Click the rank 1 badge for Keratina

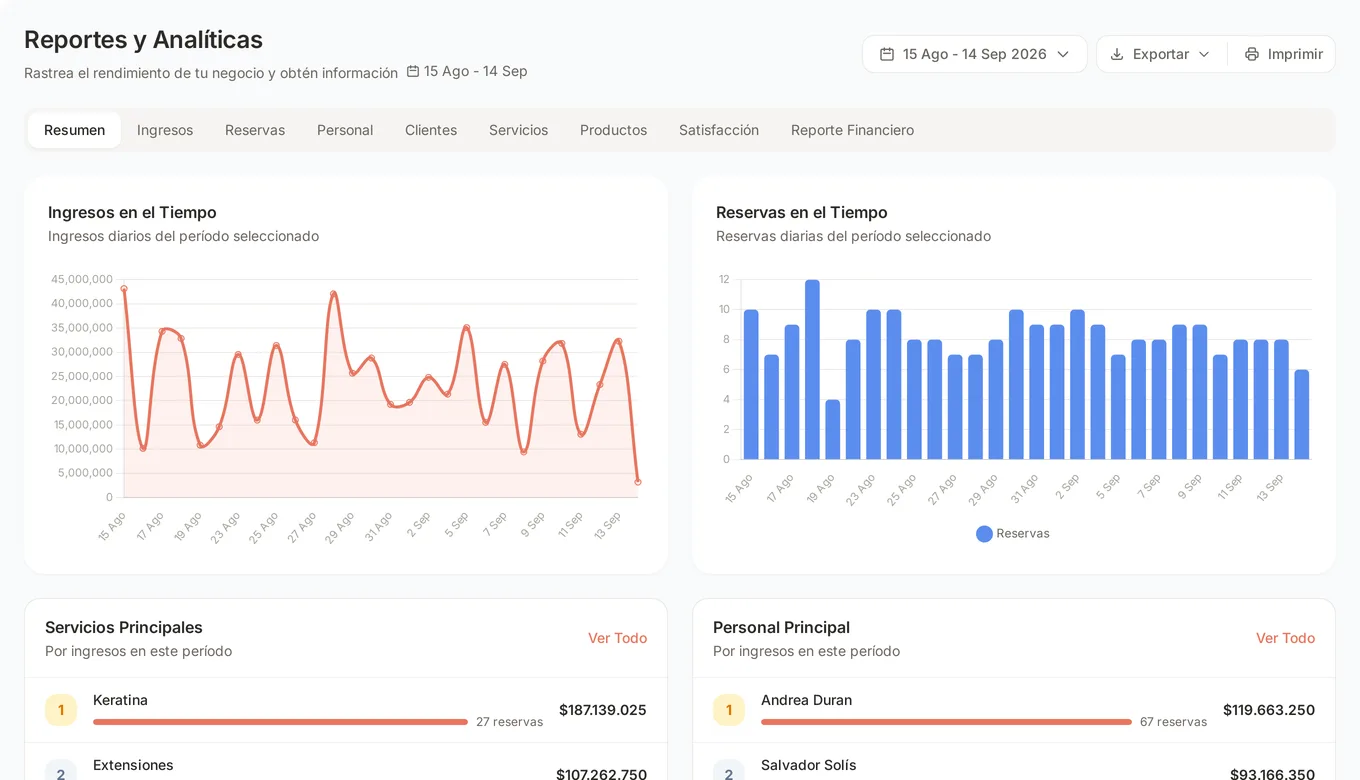coord(61,710)
